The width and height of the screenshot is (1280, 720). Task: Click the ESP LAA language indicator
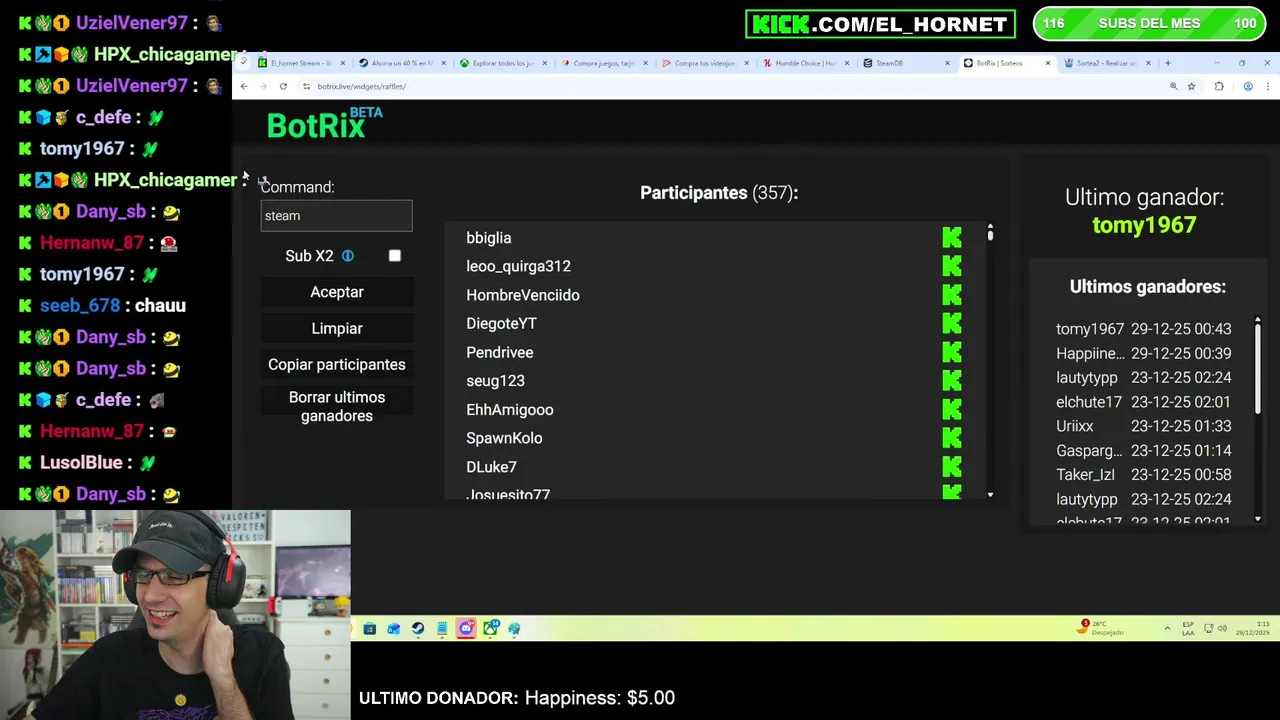point(1188,628)
